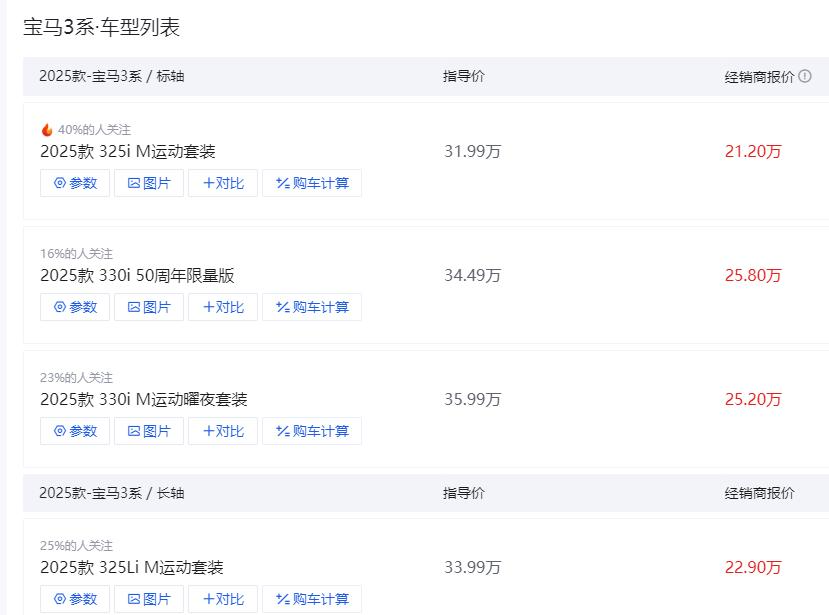829x615 pixels.
Task: Click the 25.80万 dealer price
Action: (753, 276)
